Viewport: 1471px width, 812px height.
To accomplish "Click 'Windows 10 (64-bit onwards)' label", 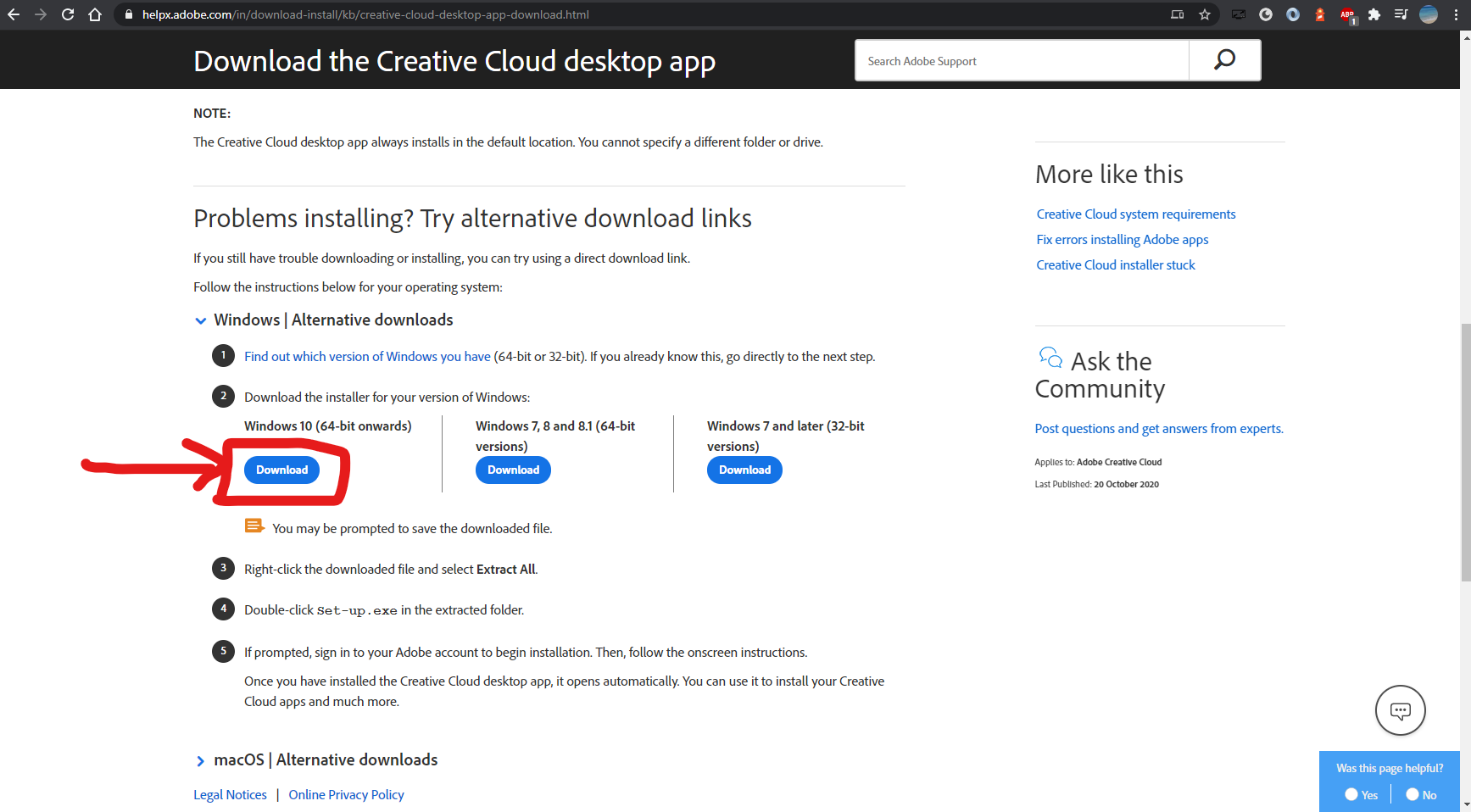I will pos(328,426).
